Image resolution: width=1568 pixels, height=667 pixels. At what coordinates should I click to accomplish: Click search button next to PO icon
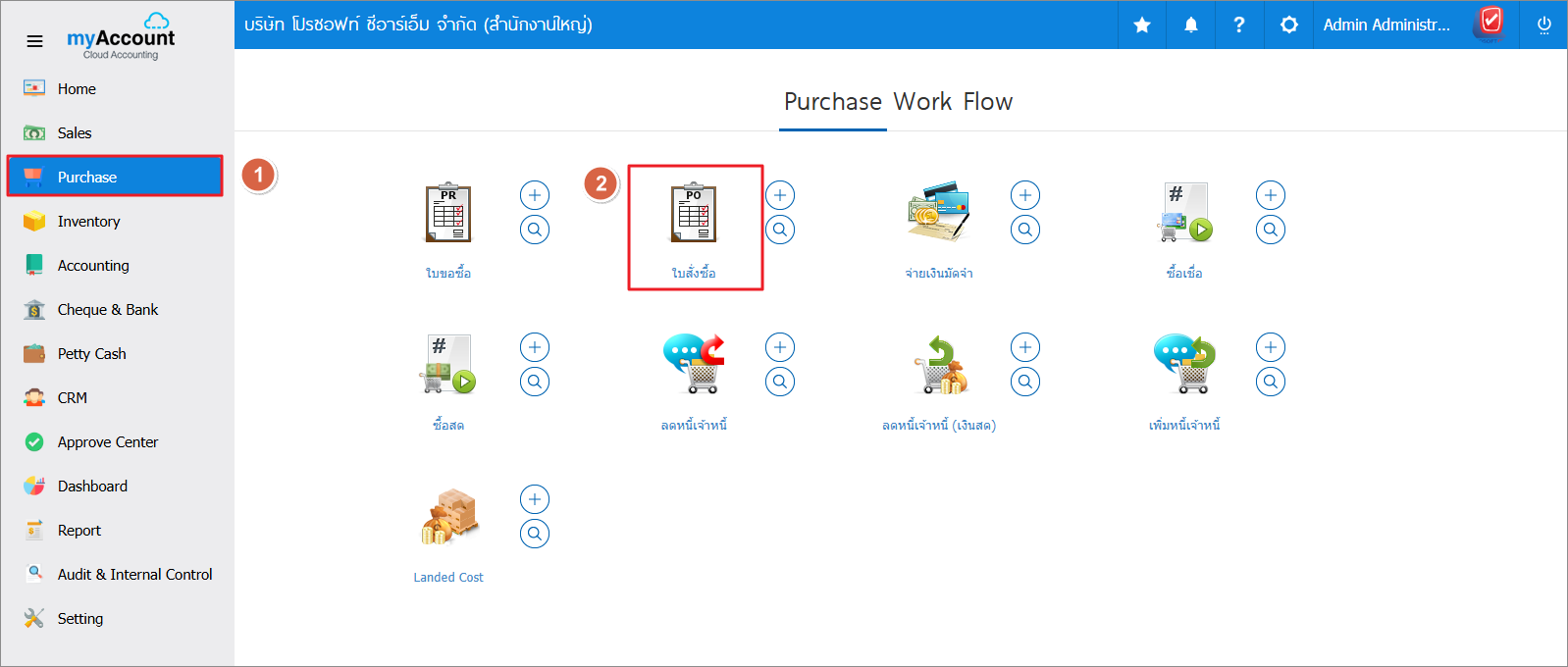(x=780, y=230)
